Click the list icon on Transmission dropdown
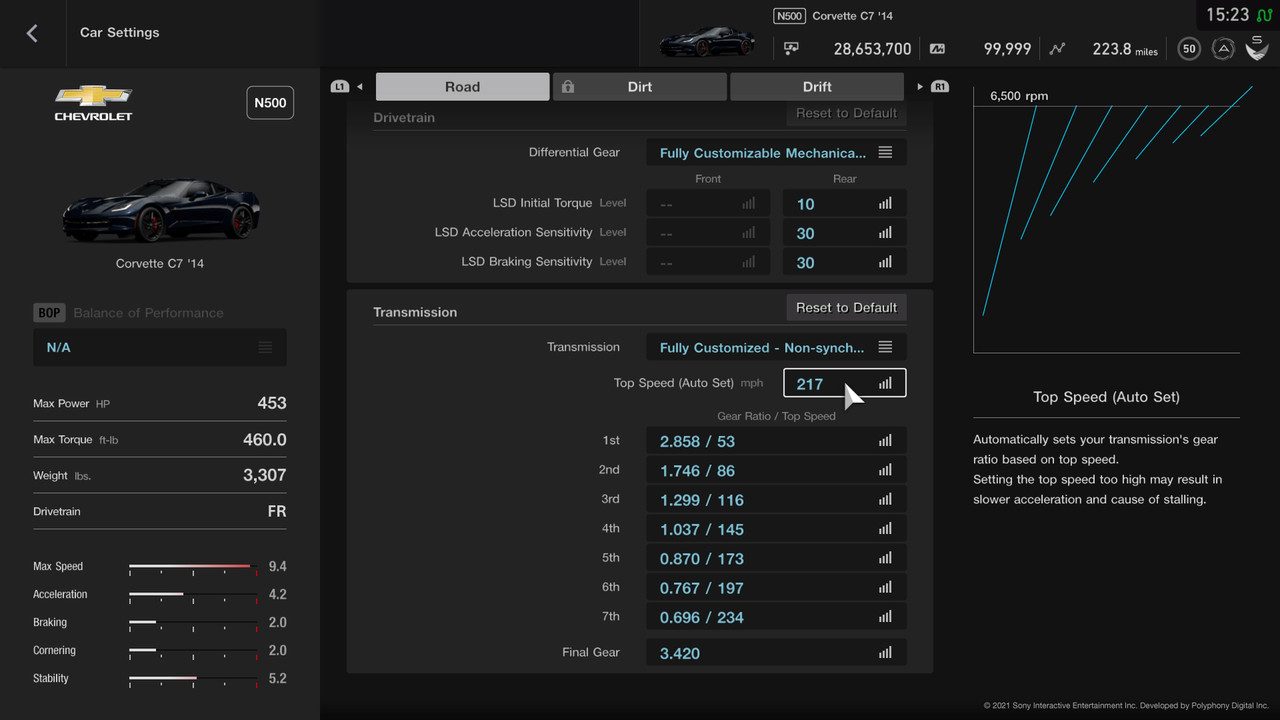 tap(885, 347)
